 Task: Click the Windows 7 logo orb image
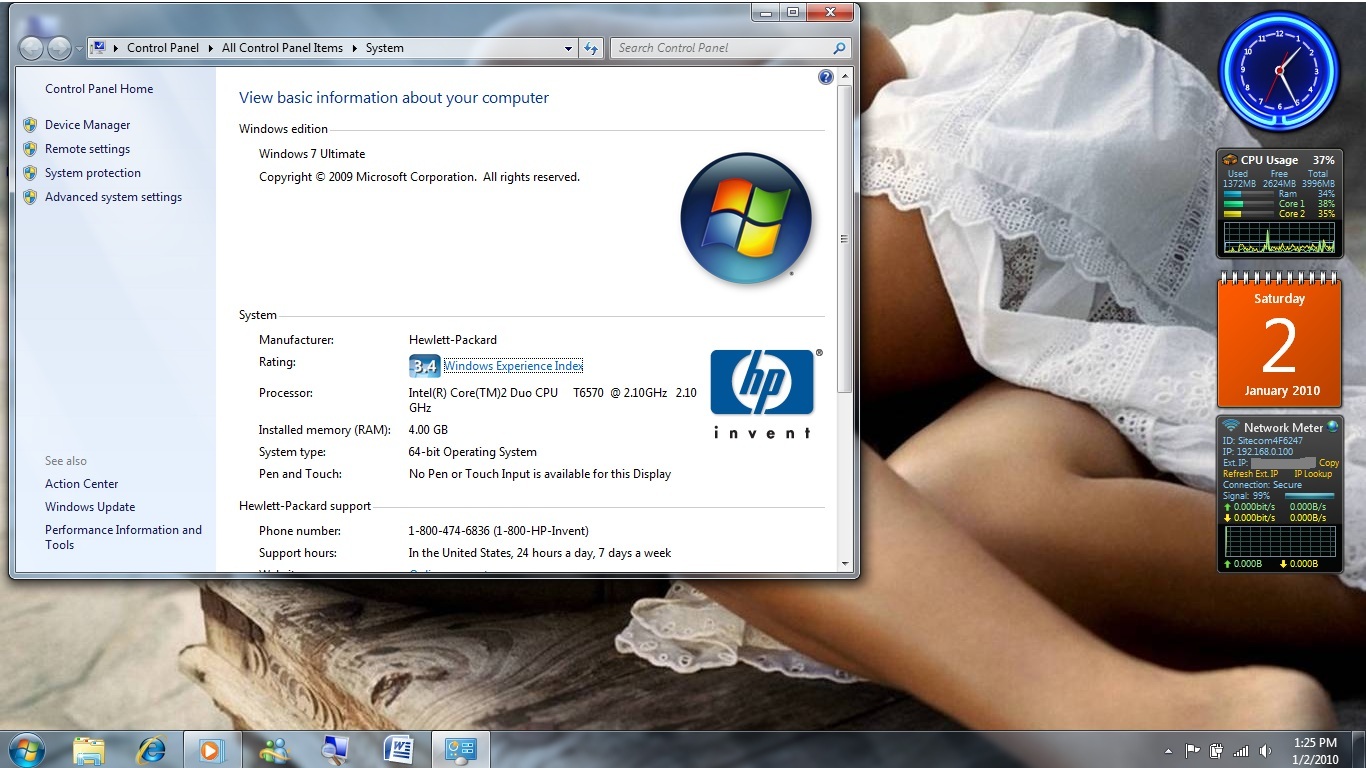coord(746,218)
